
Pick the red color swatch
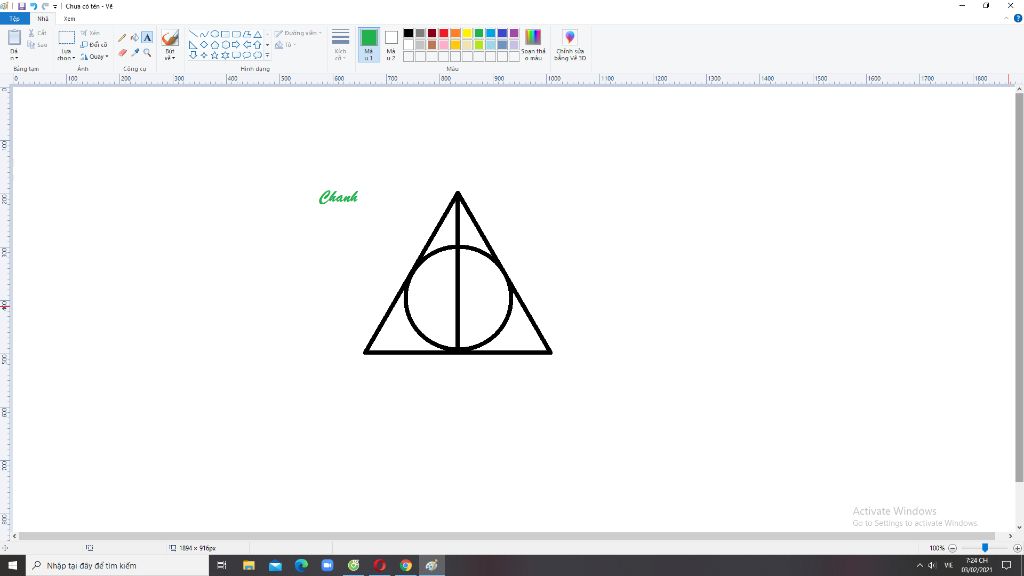(x=443, y=33)
